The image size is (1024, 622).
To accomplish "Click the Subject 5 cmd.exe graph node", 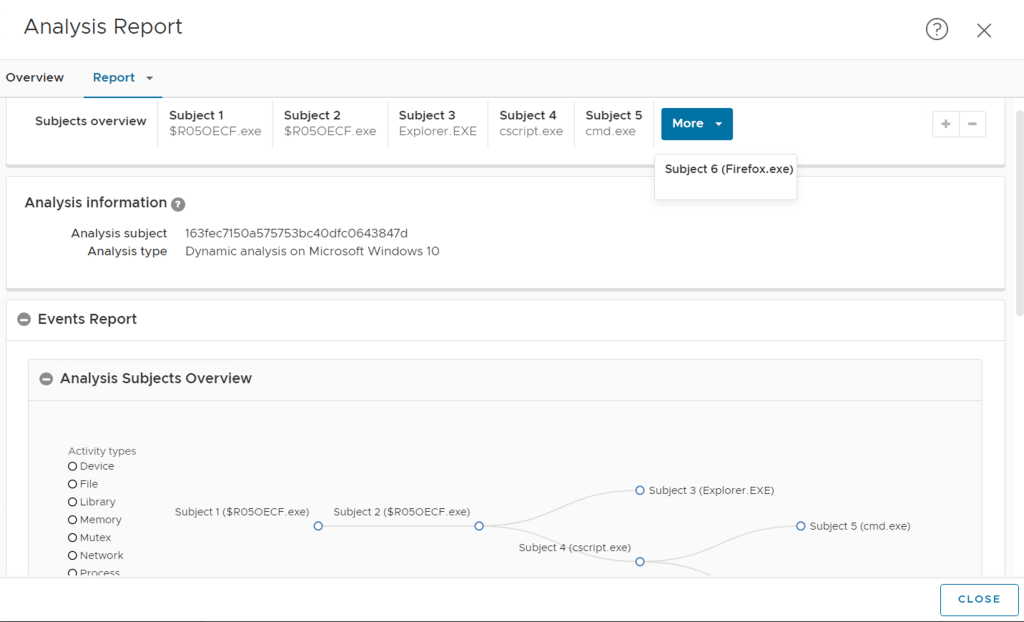I will [801, 526].
